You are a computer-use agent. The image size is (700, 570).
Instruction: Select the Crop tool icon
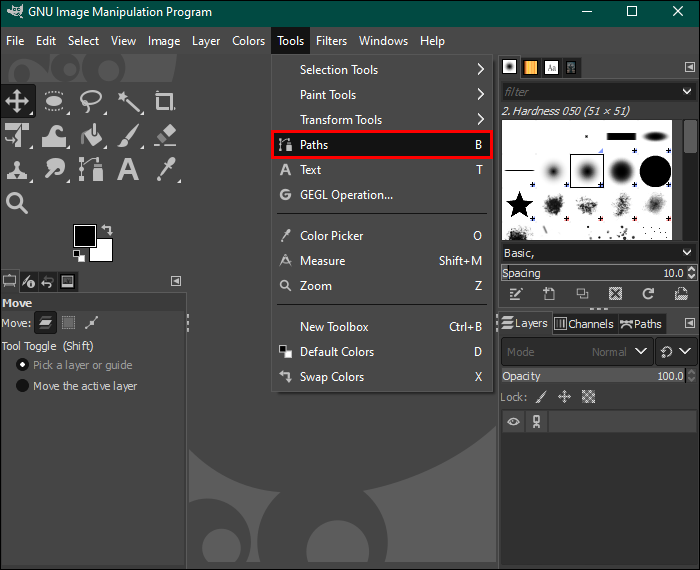tap(165, 101)
